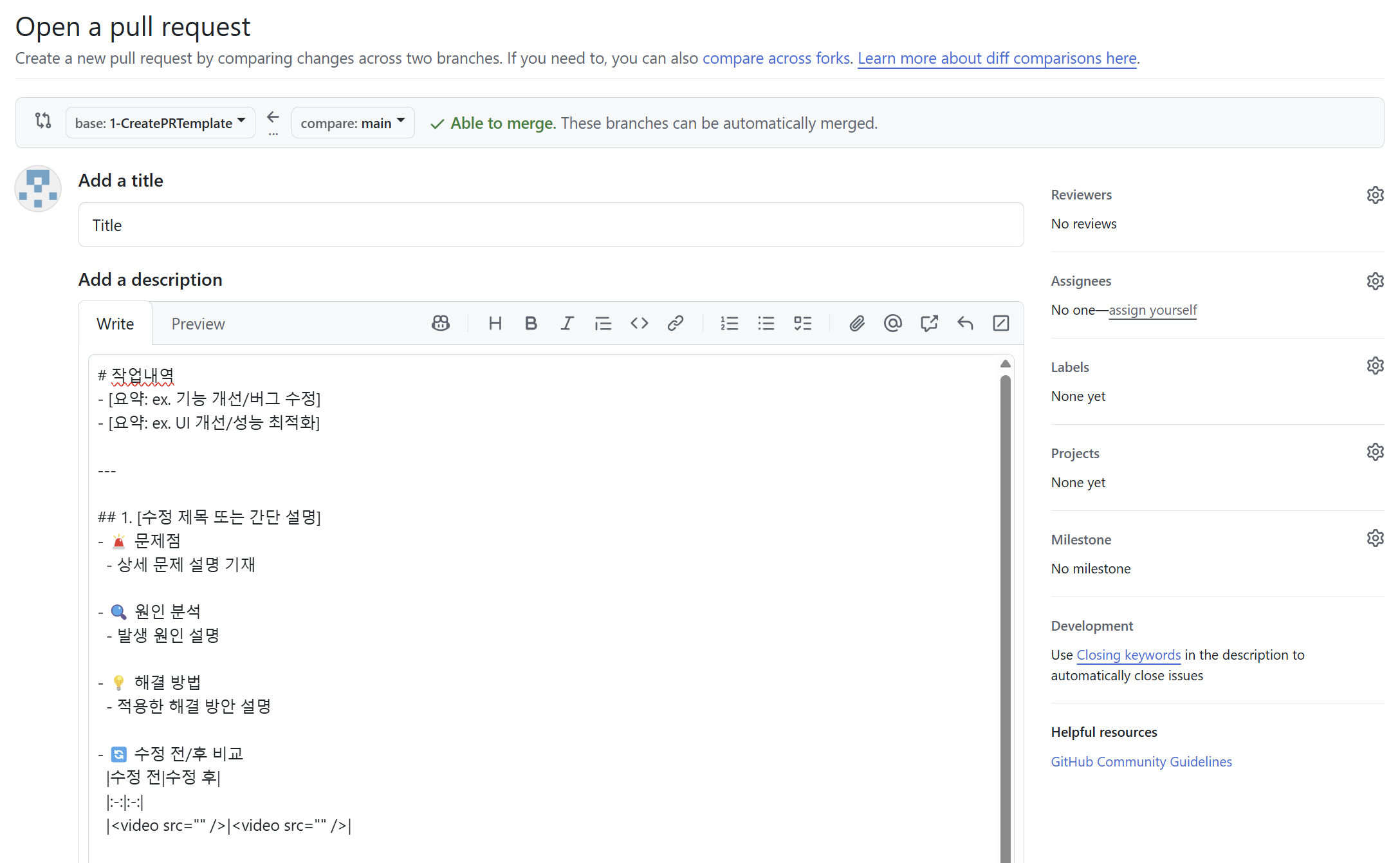Add a link using the chain icon
Image resolution: width=1400 pixels, height=863 pixels.
(x=675, y=323)
